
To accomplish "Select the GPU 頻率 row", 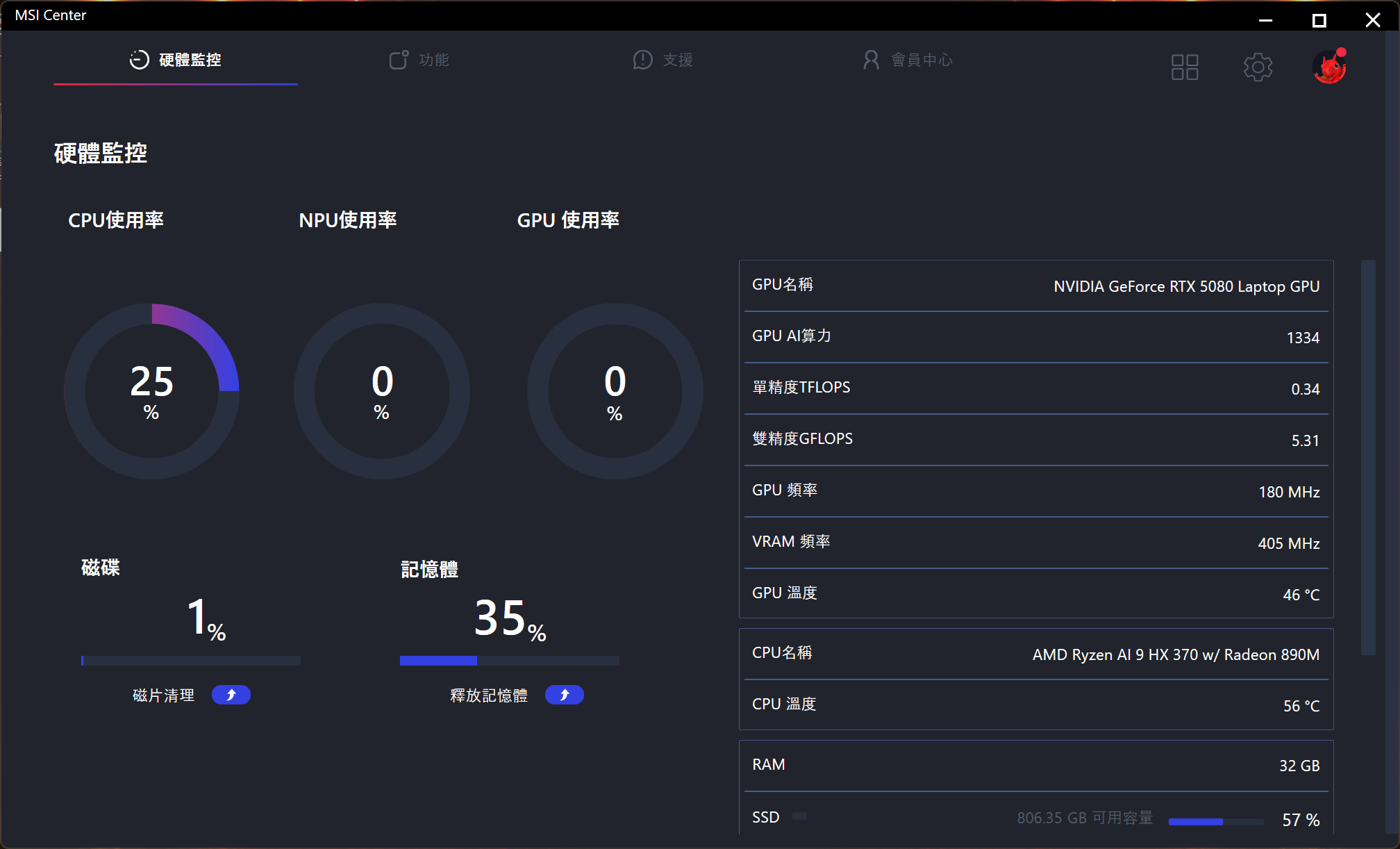I will [x=1036, y=491].
